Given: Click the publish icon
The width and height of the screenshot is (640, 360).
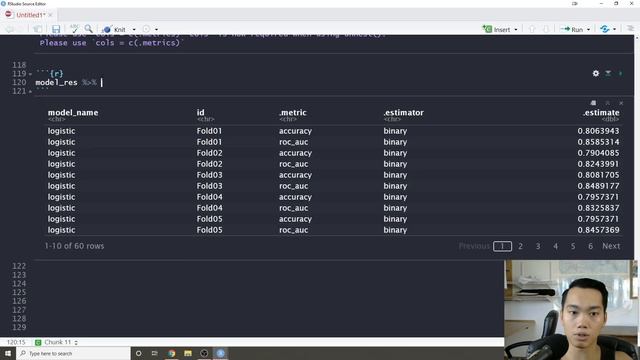Looking at the screenshot, I should coord(605,29).
